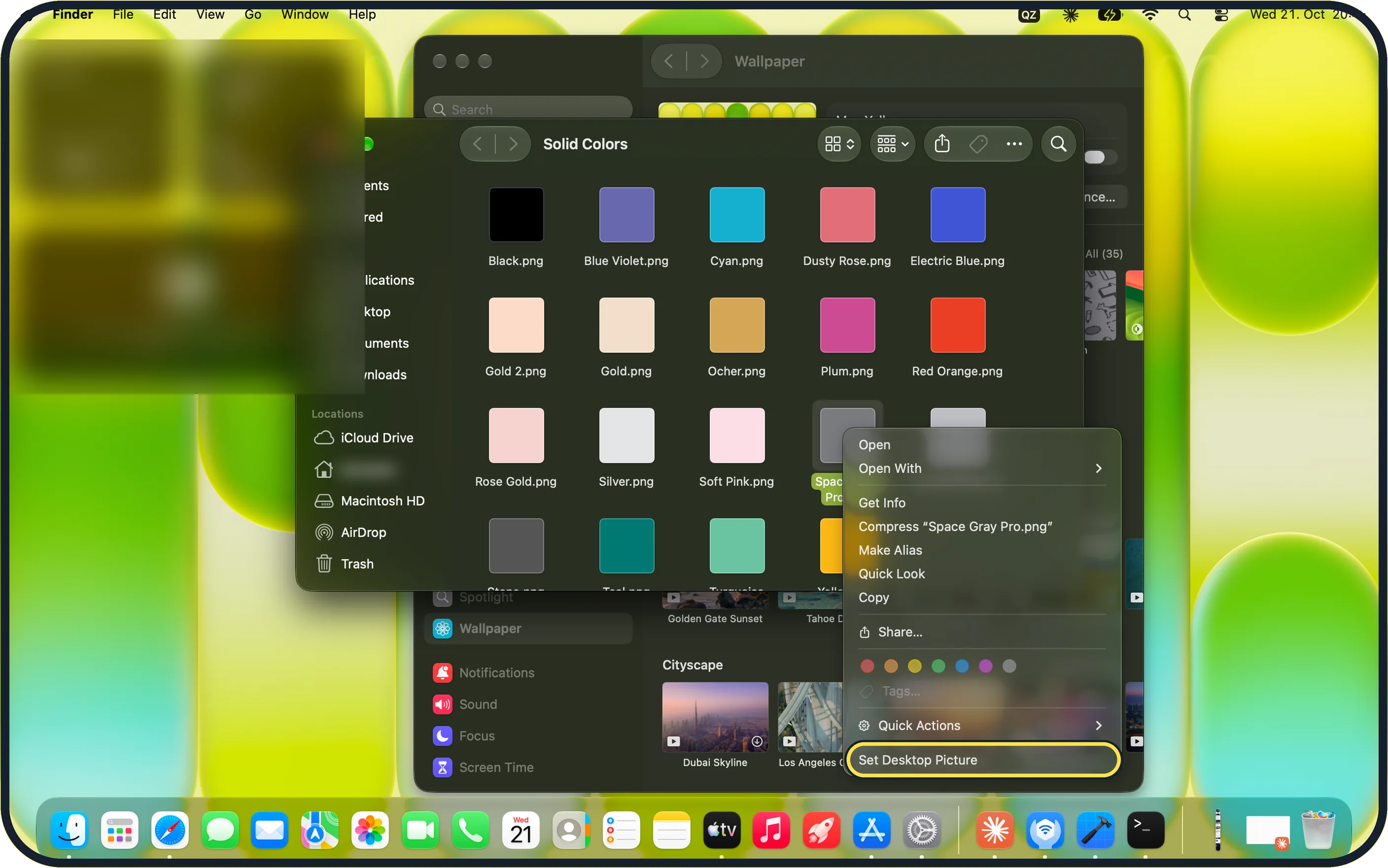The width and height of the screenshot is (1388, 868).
Task: Launch Music app in the Dock
Action: [x=771, y=830]
